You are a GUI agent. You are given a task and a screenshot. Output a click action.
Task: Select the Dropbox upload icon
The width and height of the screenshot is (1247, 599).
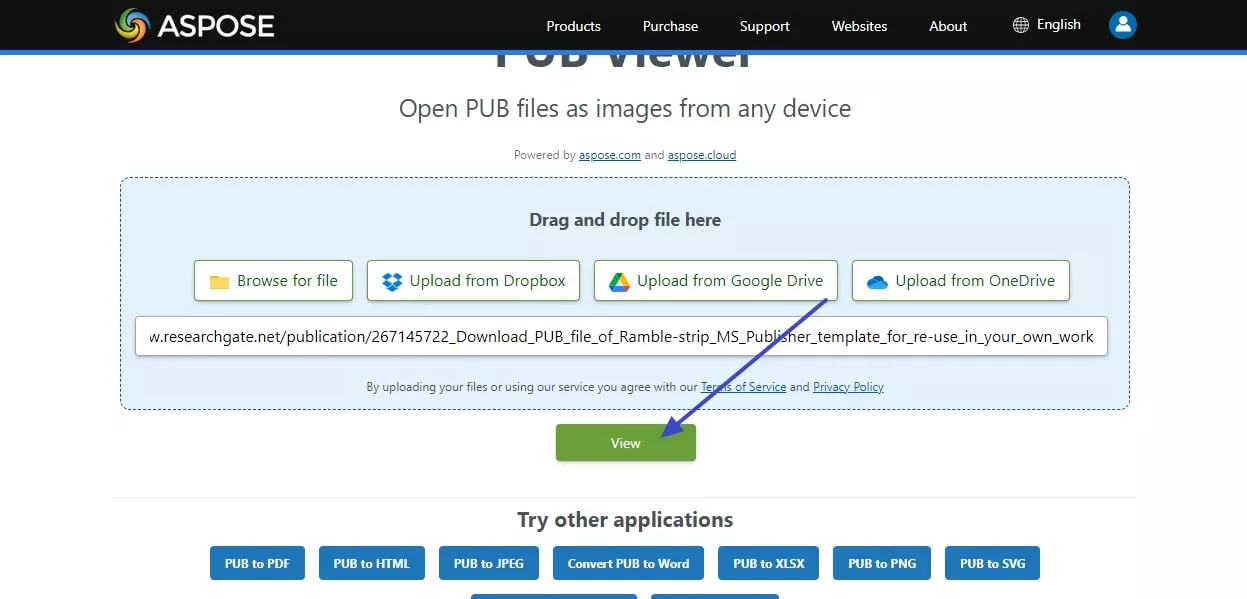pyautogui.click(x=394, y=280)
